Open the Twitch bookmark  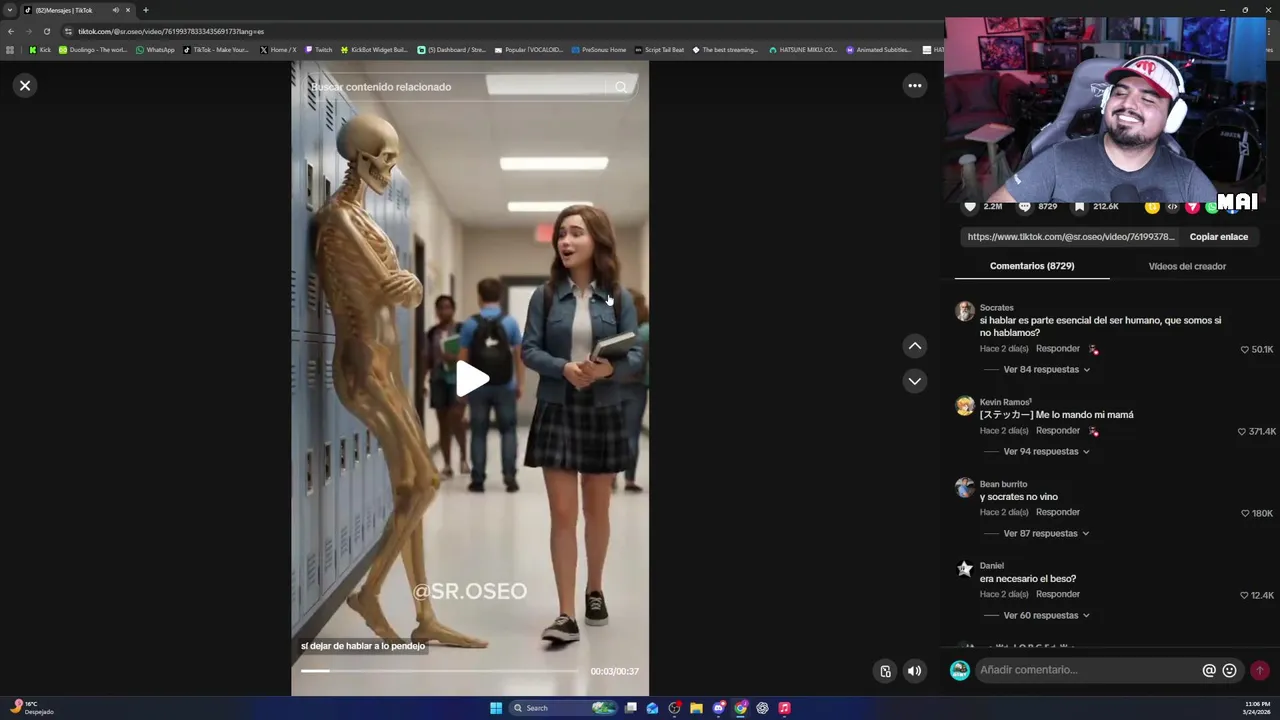(x=319, y=50)
